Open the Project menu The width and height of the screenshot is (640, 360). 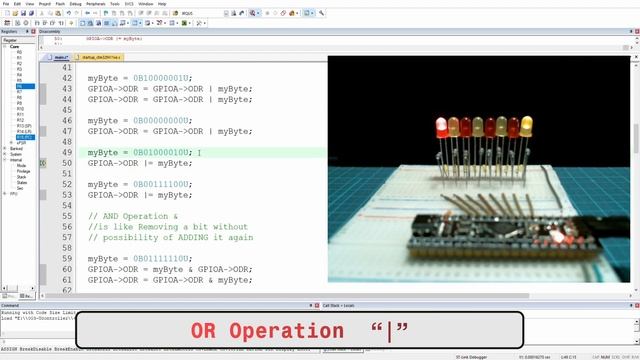[44, 4]
